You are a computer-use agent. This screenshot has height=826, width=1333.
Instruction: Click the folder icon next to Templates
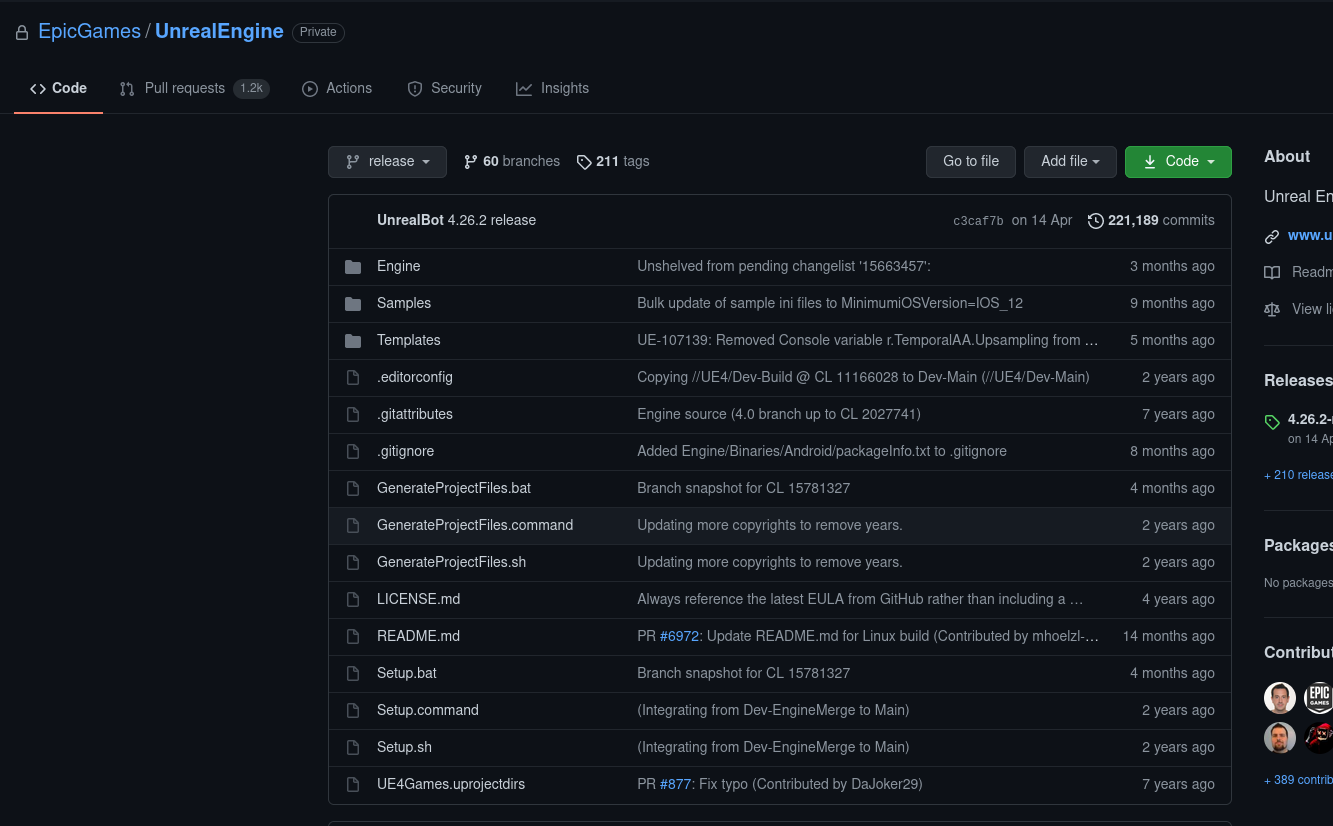353,340
